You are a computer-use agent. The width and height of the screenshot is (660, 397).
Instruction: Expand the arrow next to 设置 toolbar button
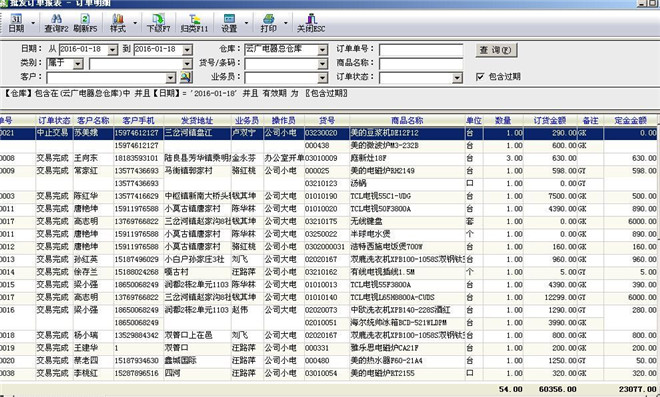point(246,23)
